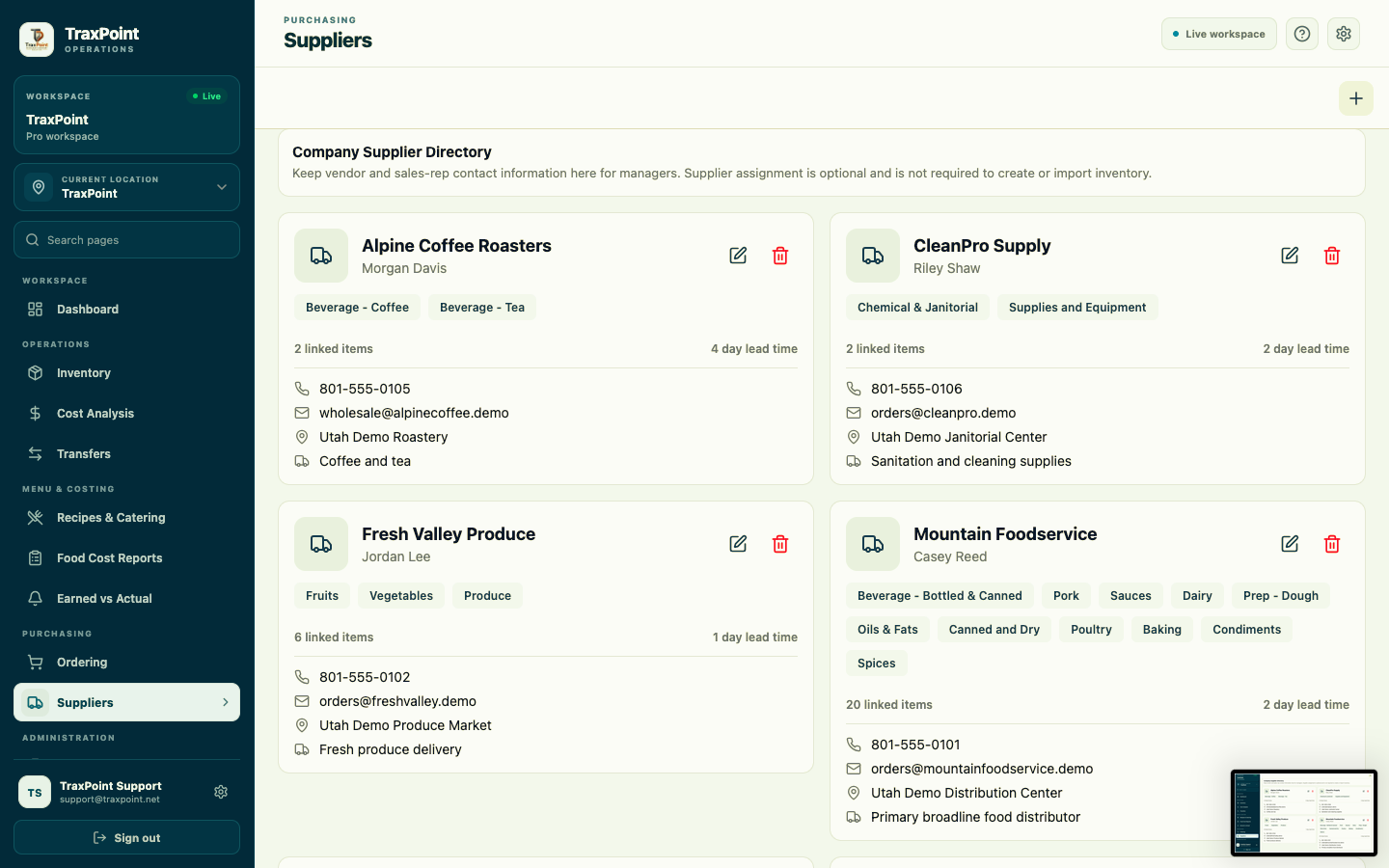Delete the Fresh Valley Produce supplier

(780, 544)
